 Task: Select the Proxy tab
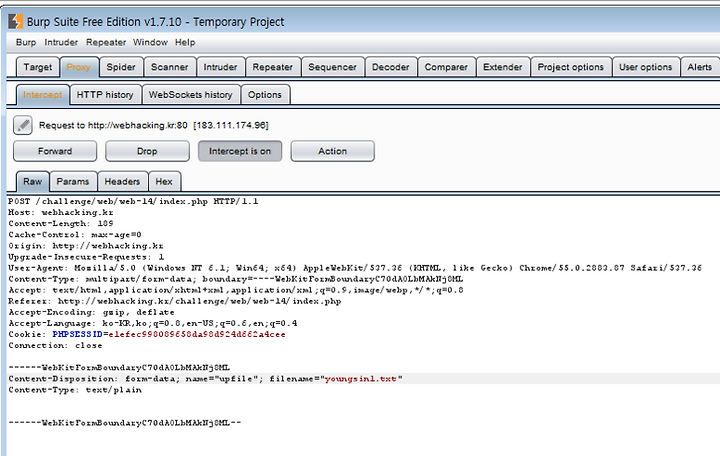coord(79,67)
